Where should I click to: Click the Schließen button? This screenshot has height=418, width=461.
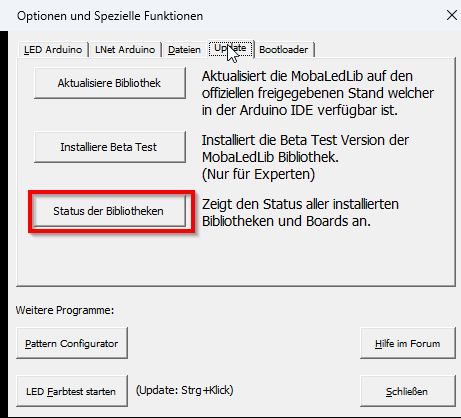[x=408, y=391]
